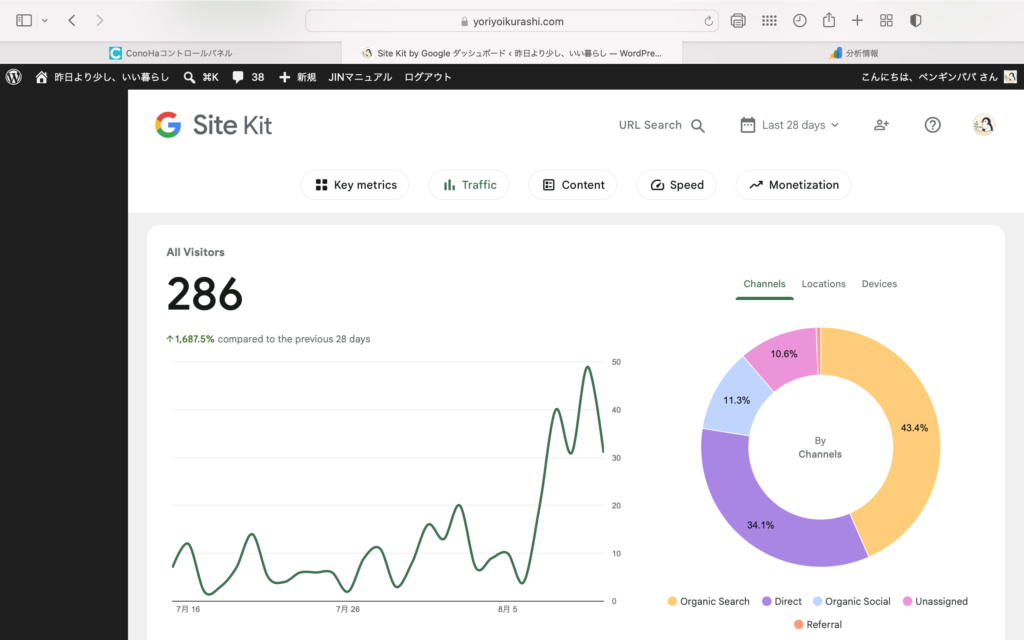The height and width of the screenshot is (640, 1024).
Task: Click the 7月 26 axis label
Action: 348,609
